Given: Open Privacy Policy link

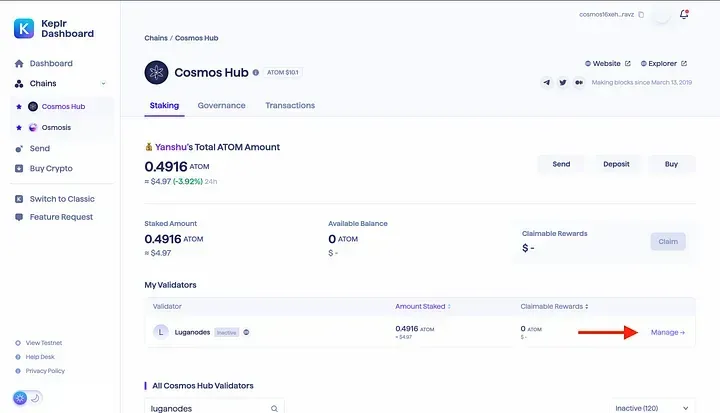Looking at the screenshot, I should [45, 371].
